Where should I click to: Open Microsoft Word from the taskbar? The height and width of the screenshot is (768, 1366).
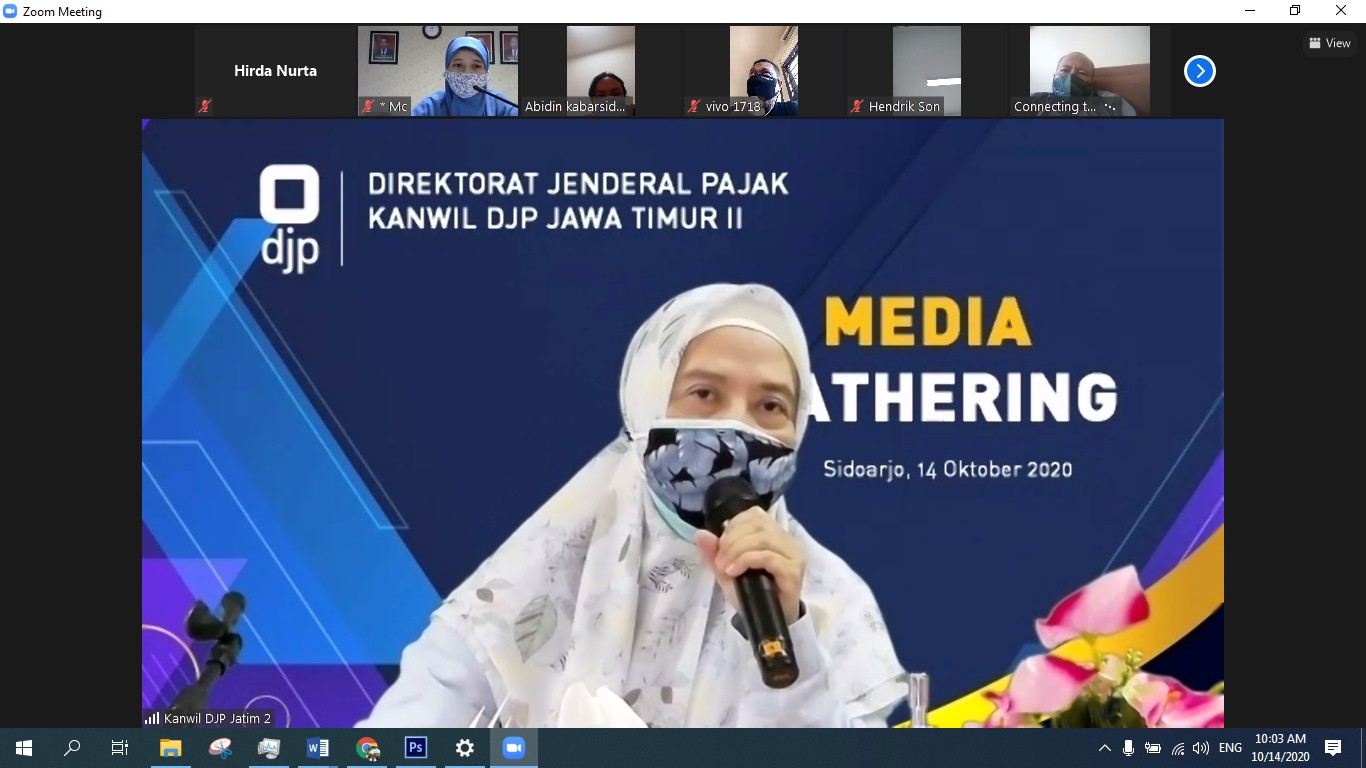pyautogui.click(x=318, y=748)
